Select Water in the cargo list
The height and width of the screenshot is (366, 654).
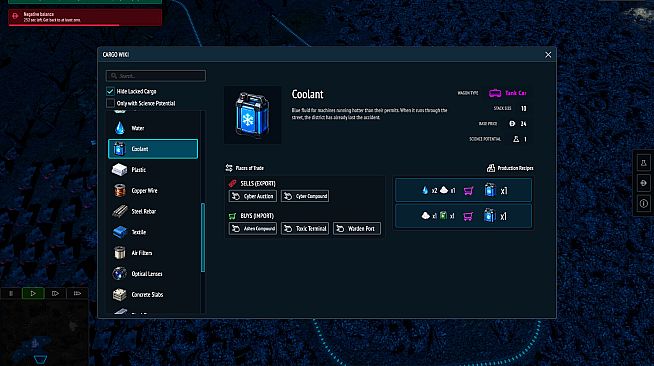pos(153,128)
